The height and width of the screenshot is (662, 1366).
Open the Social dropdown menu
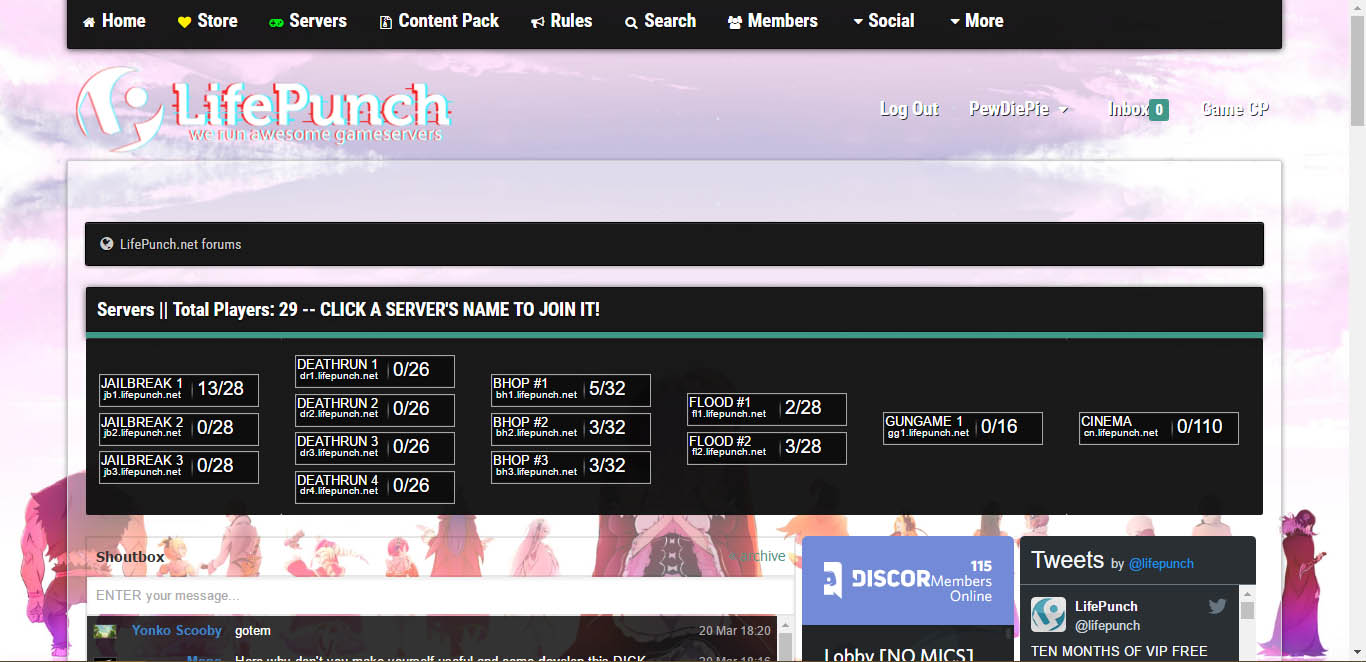click(883, 21)
